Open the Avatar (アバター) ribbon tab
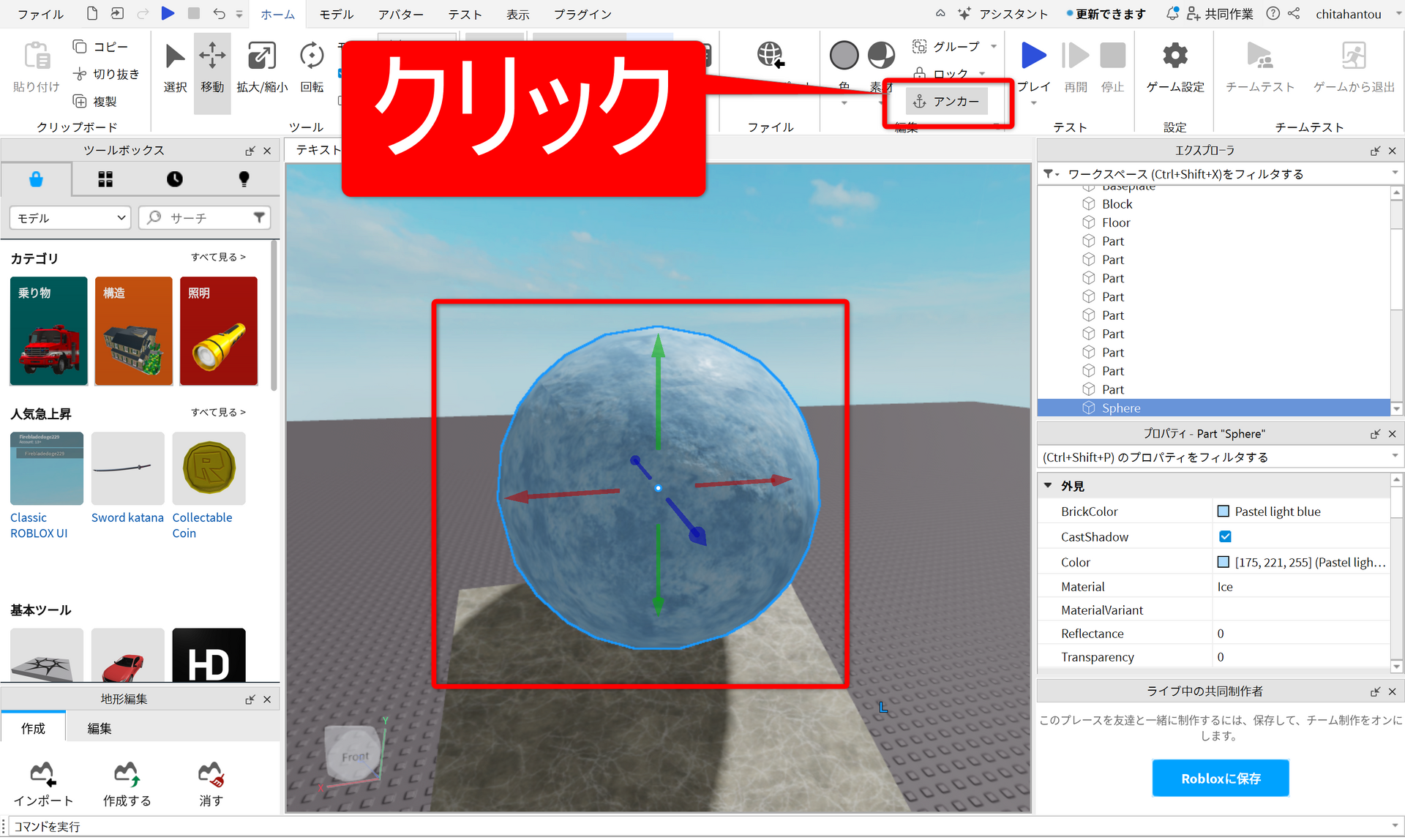 point(400,14)
